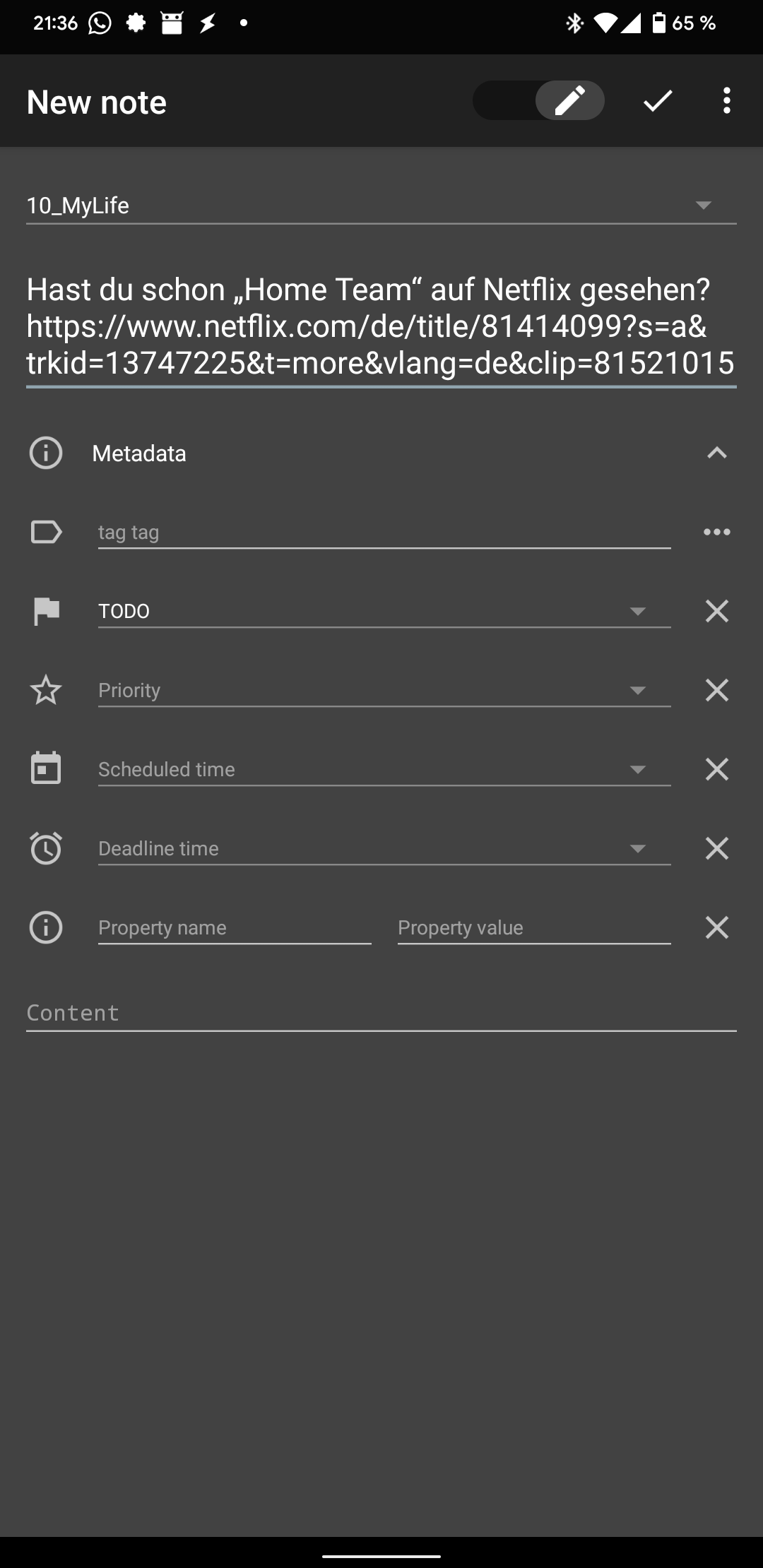Set Scheduled time field
This screenshot has width=763, height=1568.
[384, 769]
